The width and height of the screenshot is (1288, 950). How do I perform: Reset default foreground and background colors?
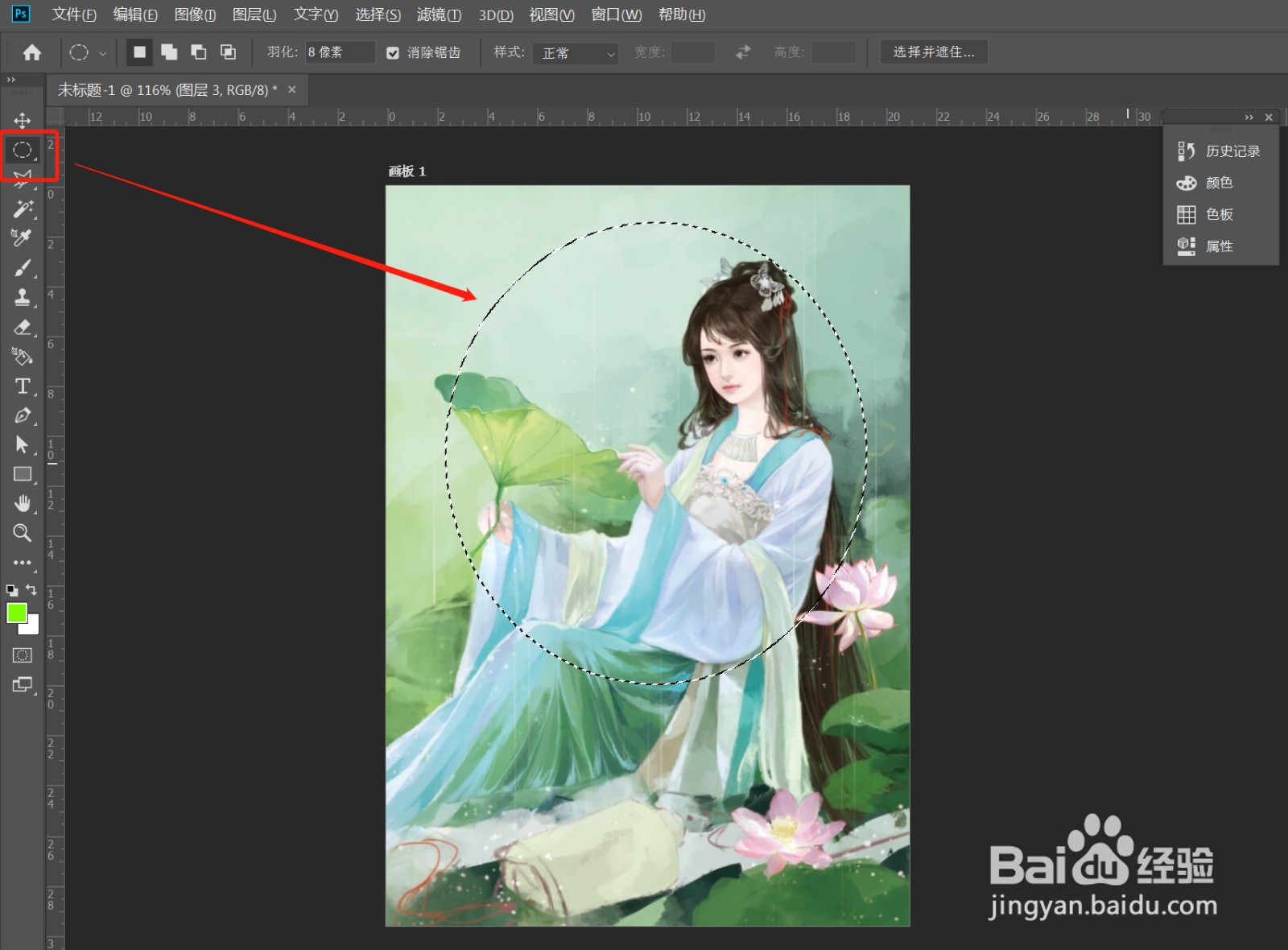pyautogui.click(x=12, y=590)
